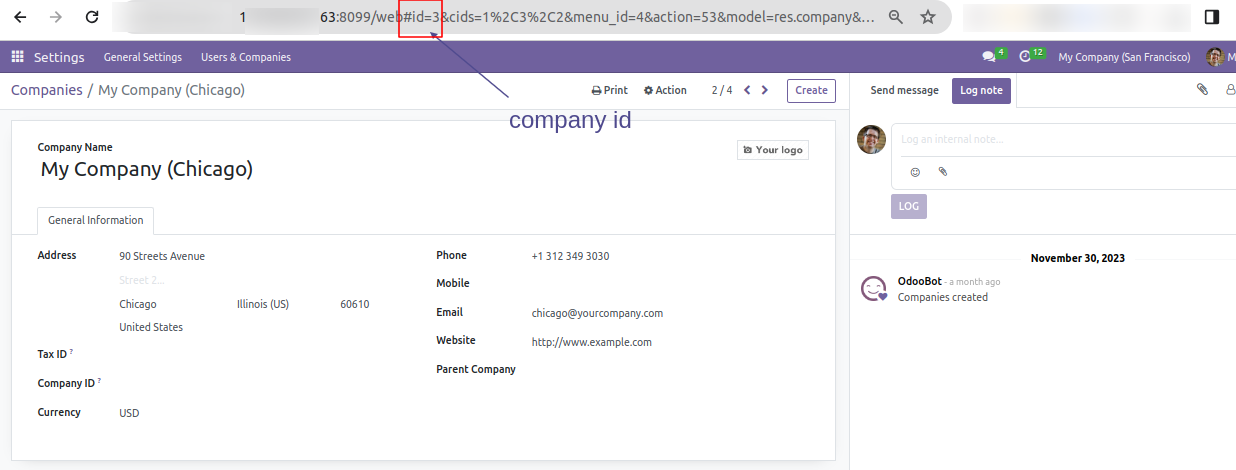Bookmark this page with the star icon
The width and height of the screenshot is (1236, 470).
pos(928,17)
